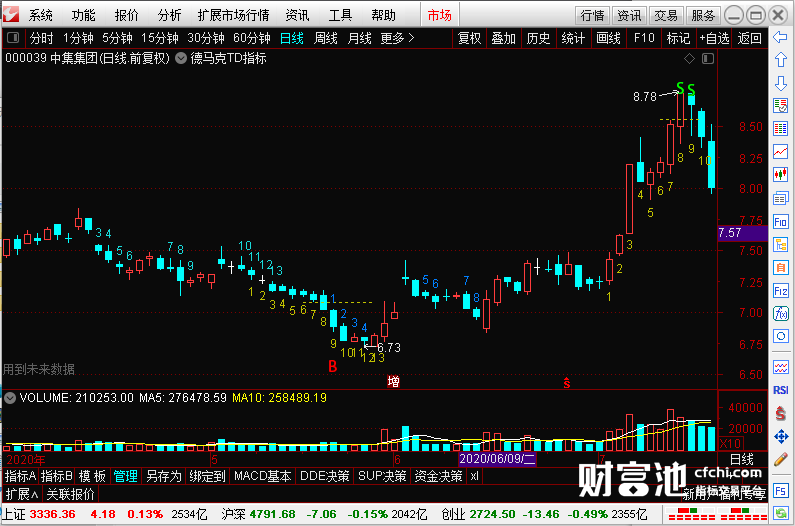795x526 pixels.
Task: Click the 交易 button
Action: [666, 15]
